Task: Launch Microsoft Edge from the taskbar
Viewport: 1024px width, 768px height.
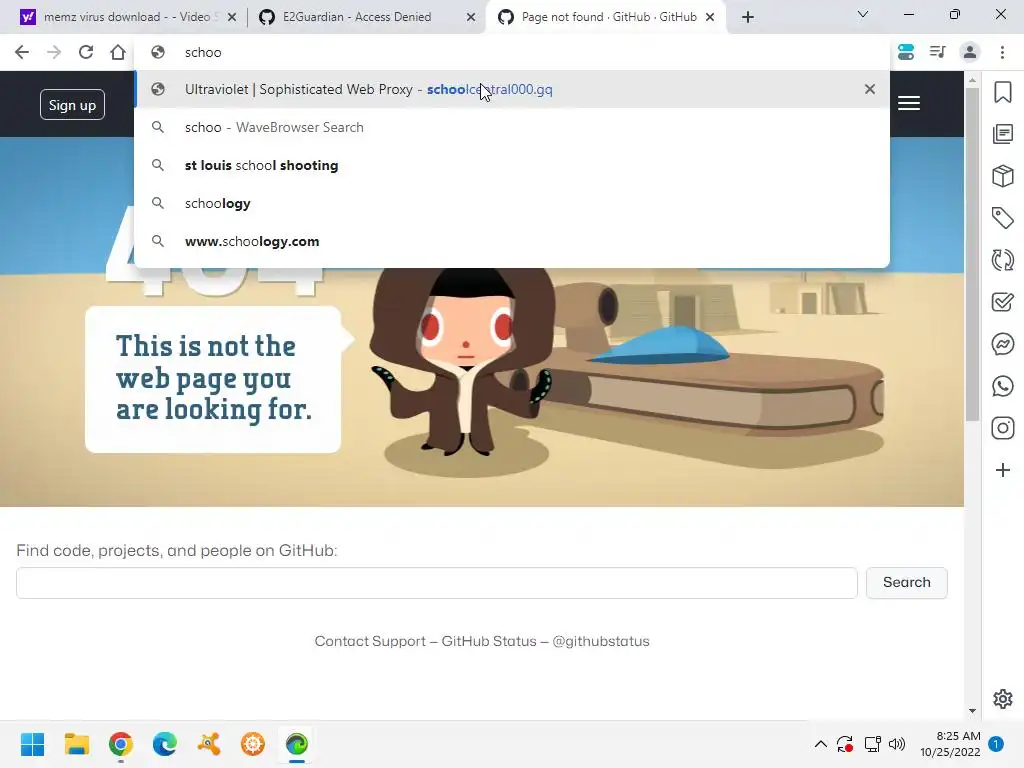Action: [x=165, y=744]
